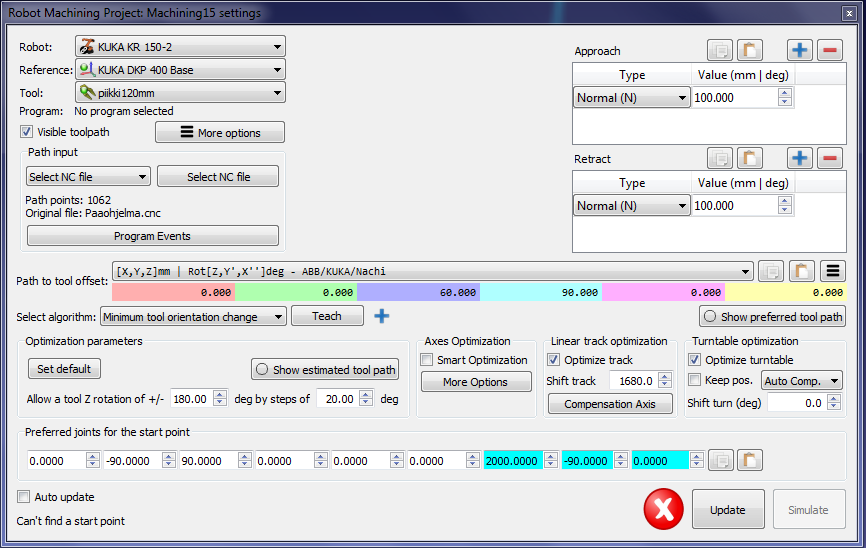Enable Smart Optimization checkbox
The image size is (866, 548).
pos(428,360)
